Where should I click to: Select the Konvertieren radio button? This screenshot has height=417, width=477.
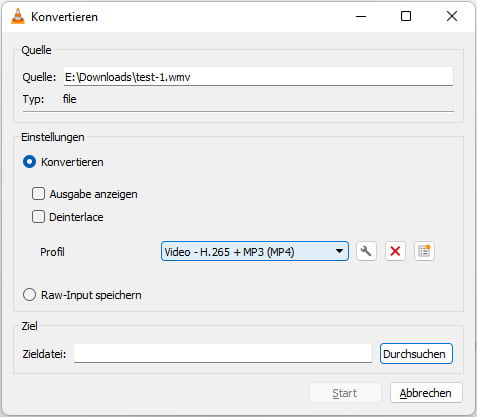(x=29, y=162)
